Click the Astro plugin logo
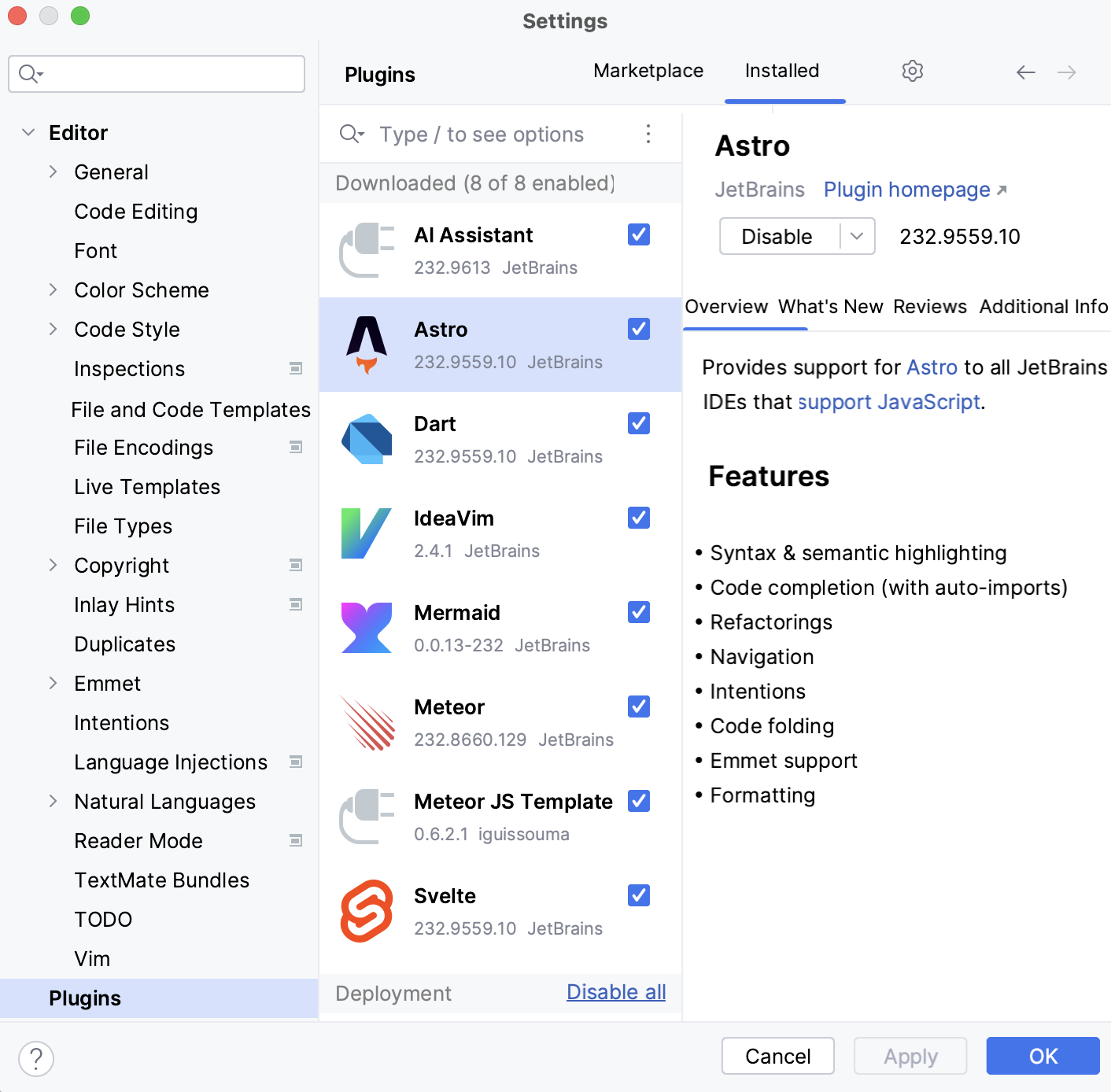This screenshot has height=1092, width=1111. point(367,345)
